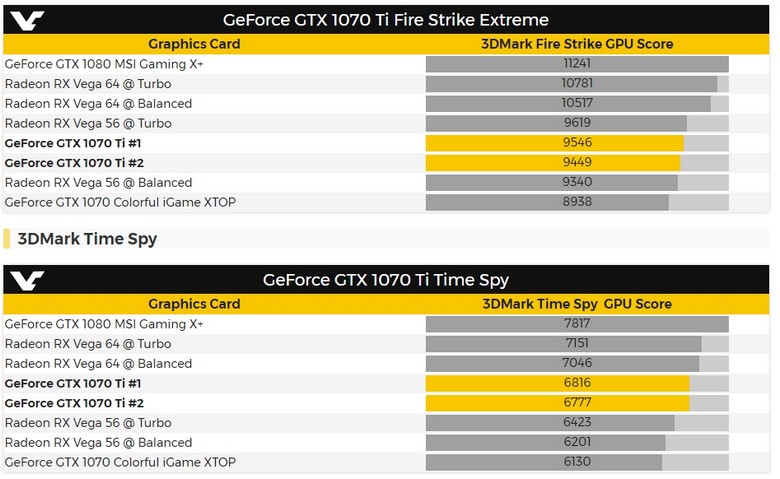780x479 pixels.
Task: Select the yellow 9546 score bar
Action: 555,143
